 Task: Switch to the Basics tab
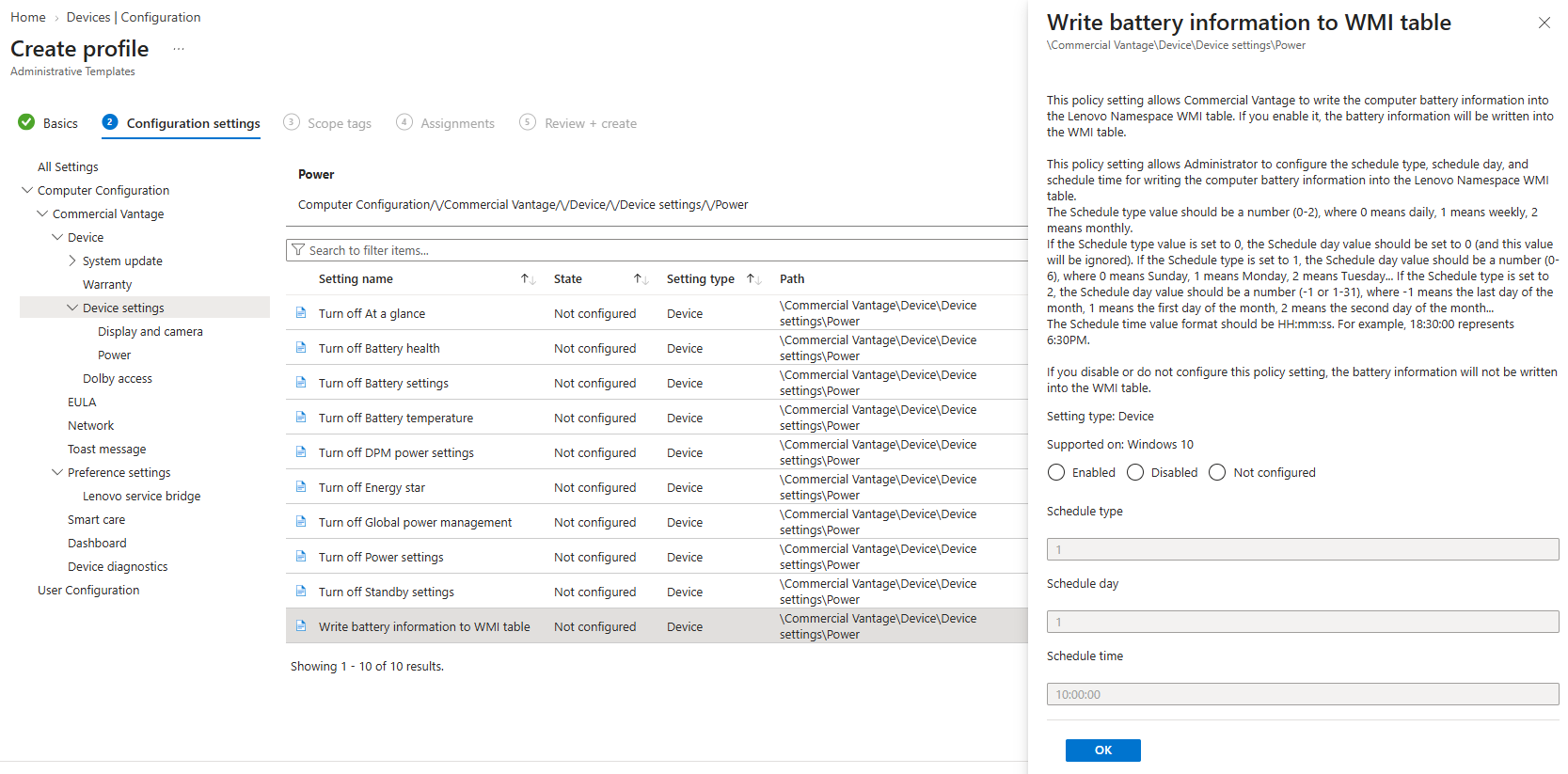pyautogui.click(x=60, y=123)
